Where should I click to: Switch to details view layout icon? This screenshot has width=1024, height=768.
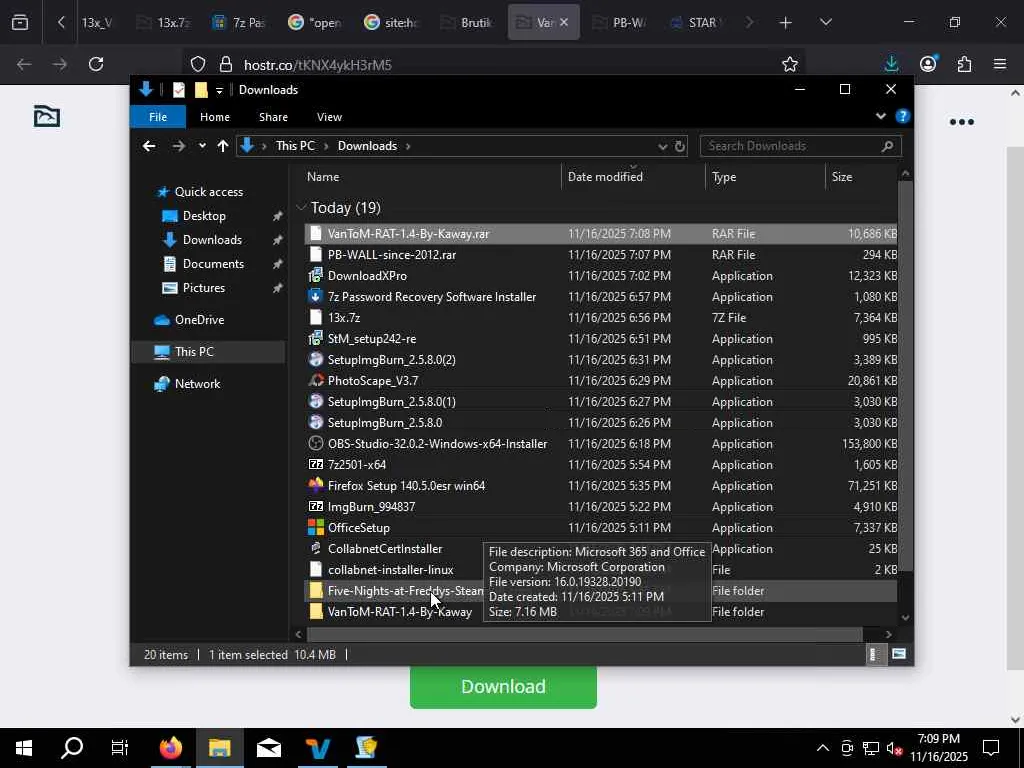874,654
